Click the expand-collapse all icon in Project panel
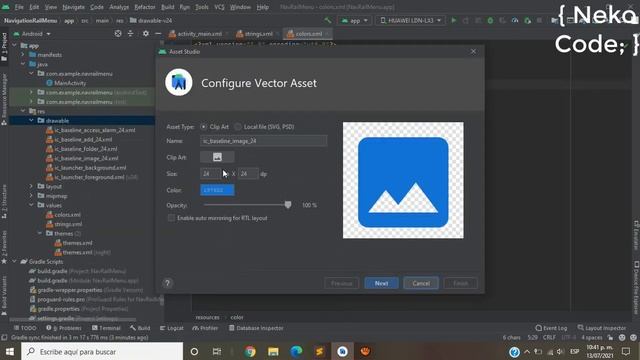 point(131,33)
